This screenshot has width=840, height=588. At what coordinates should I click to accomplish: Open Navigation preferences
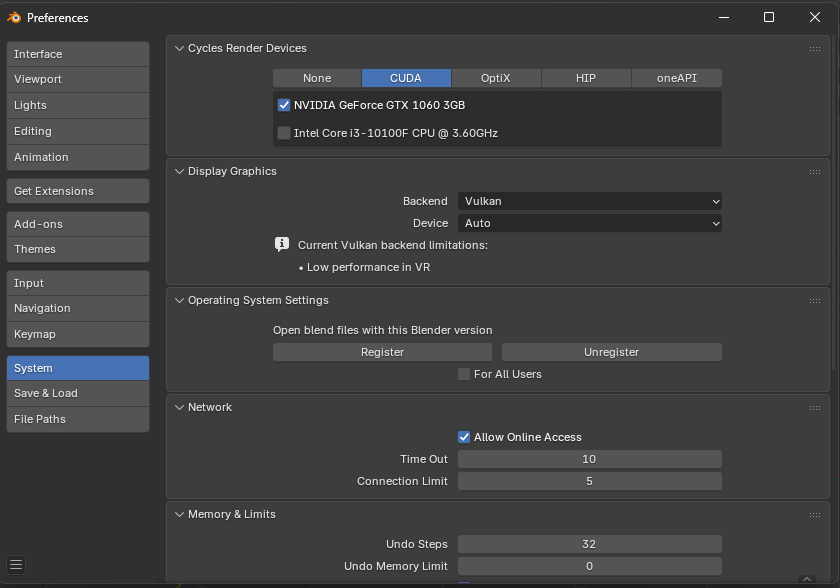point(78,308)
